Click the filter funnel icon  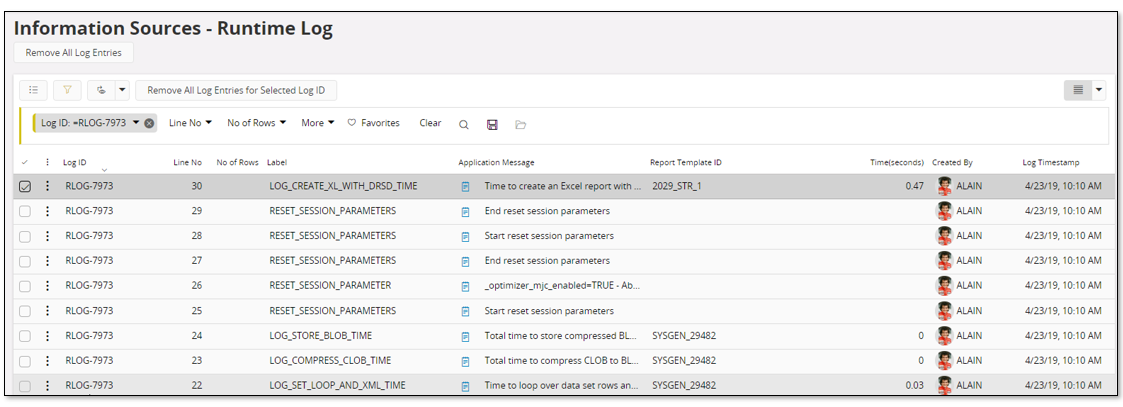pos(67,90)
